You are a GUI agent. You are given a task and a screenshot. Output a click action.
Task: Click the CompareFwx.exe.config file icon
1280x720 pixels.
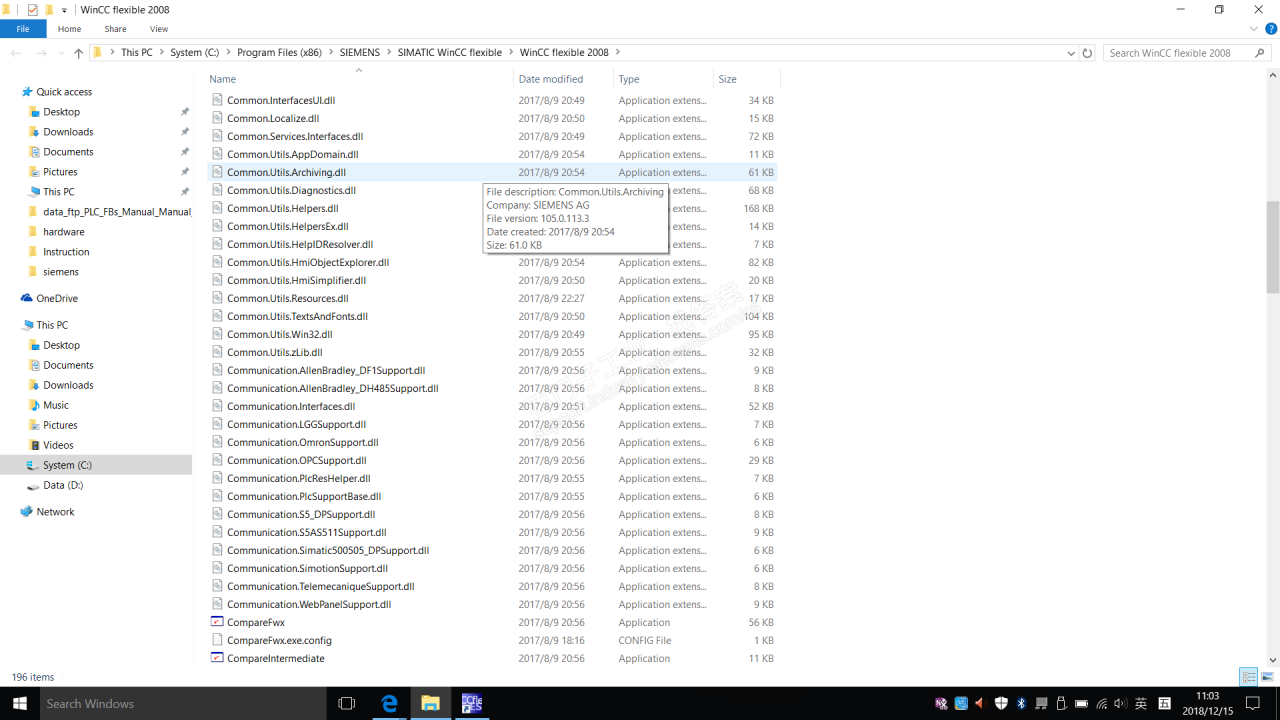[x=217, y=640]
